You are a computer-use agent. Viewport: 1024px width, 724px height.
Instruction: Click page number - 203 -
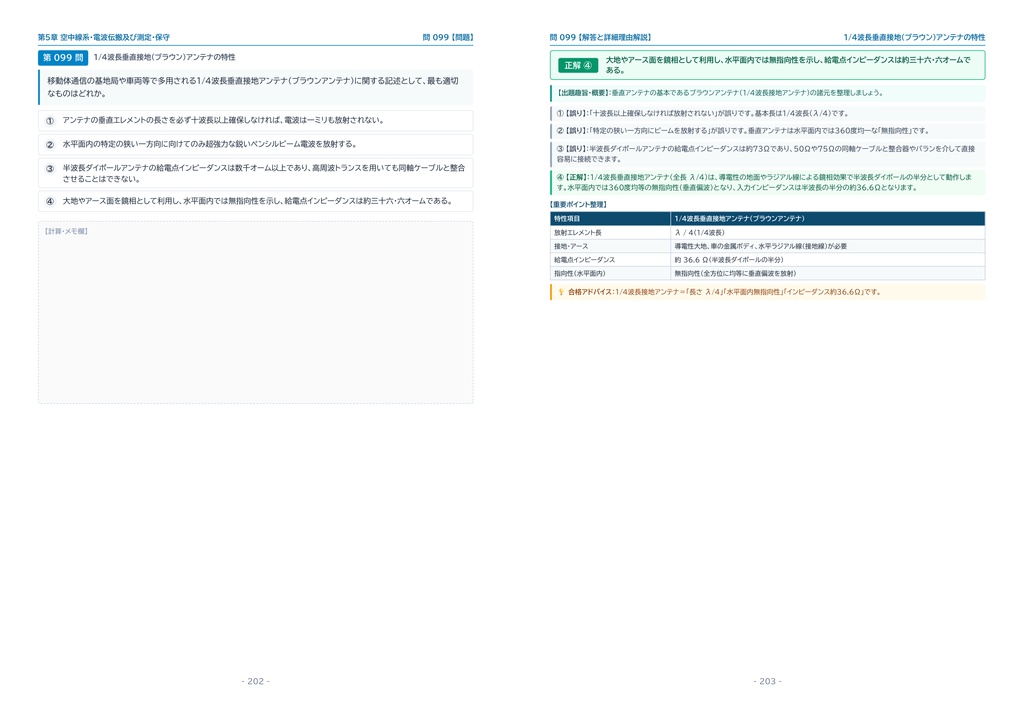point(767,681)
